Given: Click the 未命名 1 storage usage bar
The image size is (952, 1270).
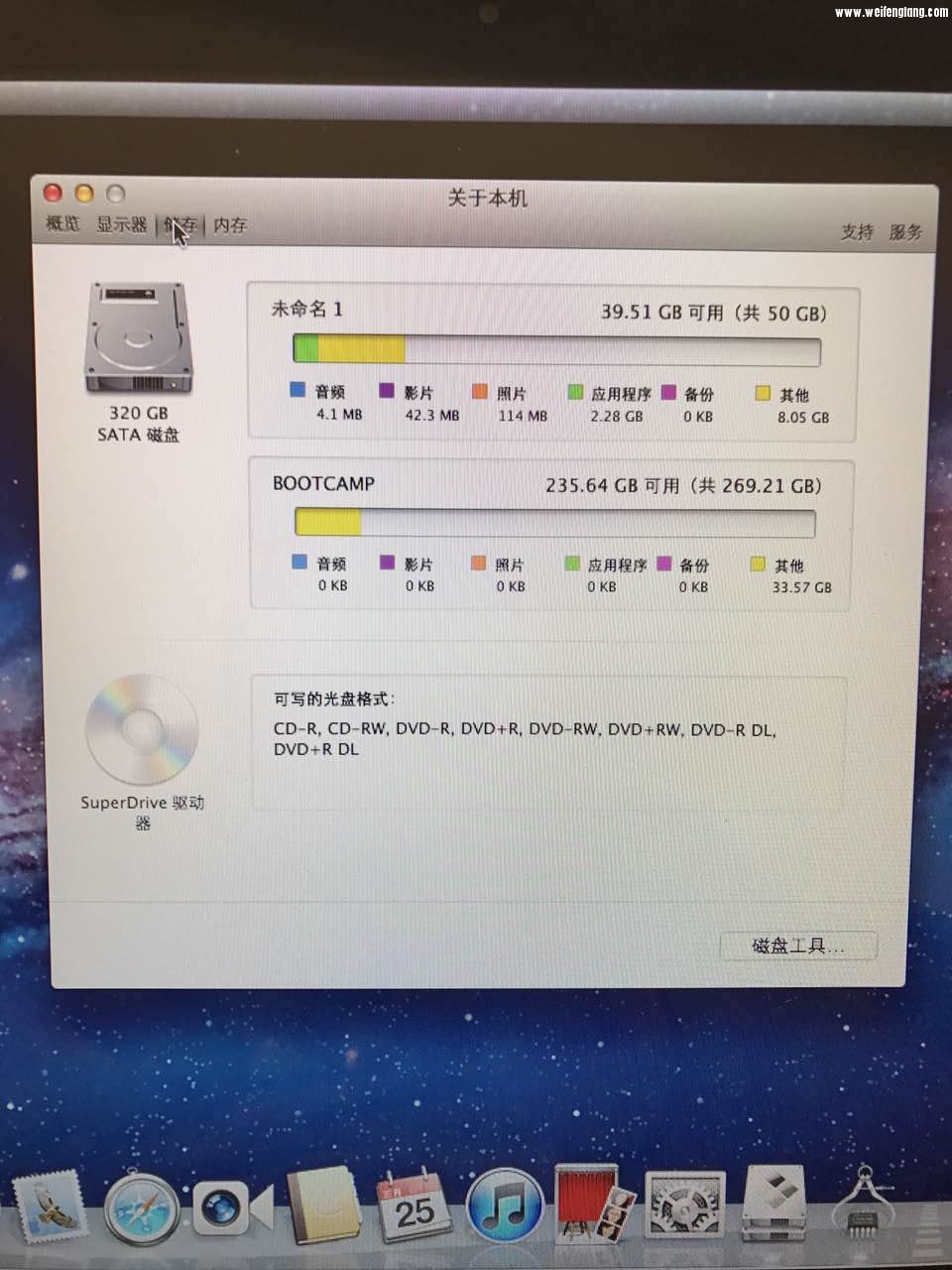Looking at the screenshot, I should click(556, 350).
